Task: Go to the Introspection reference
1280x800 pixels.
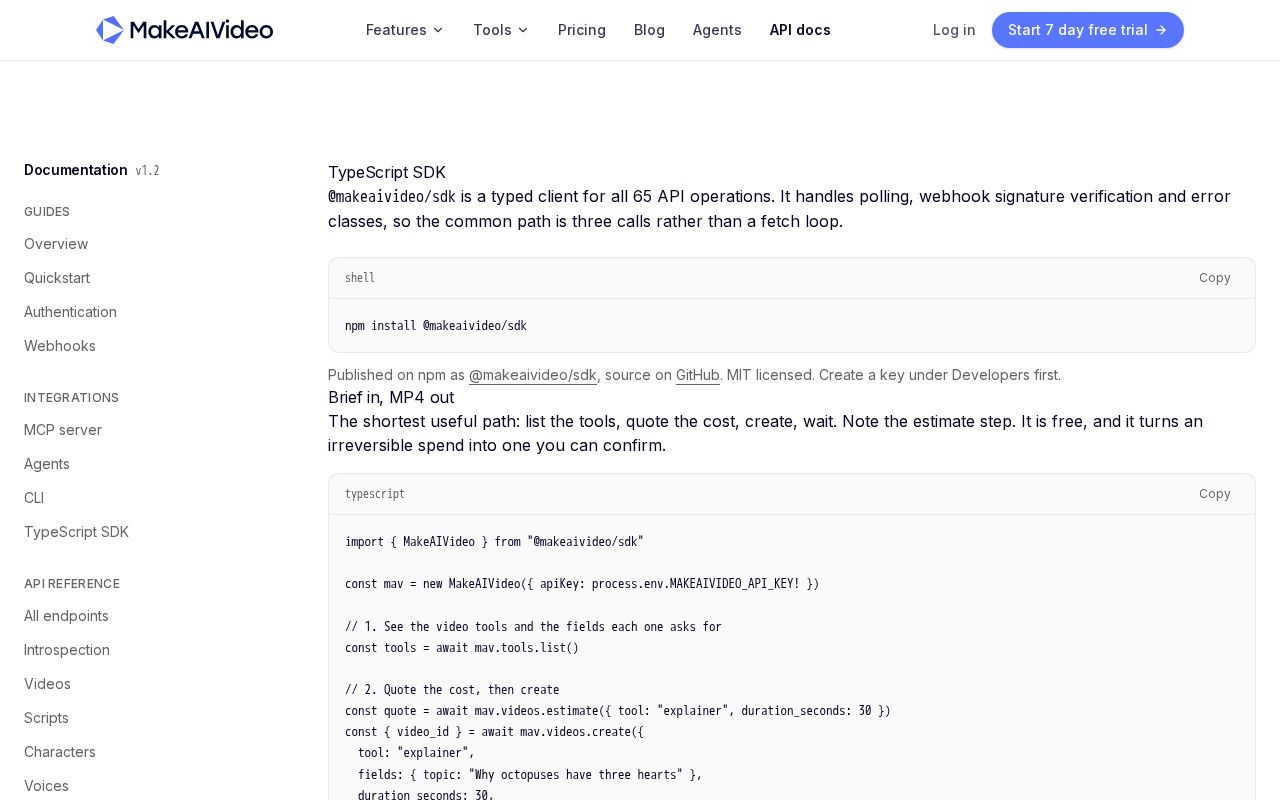Action: click(67, 650)
